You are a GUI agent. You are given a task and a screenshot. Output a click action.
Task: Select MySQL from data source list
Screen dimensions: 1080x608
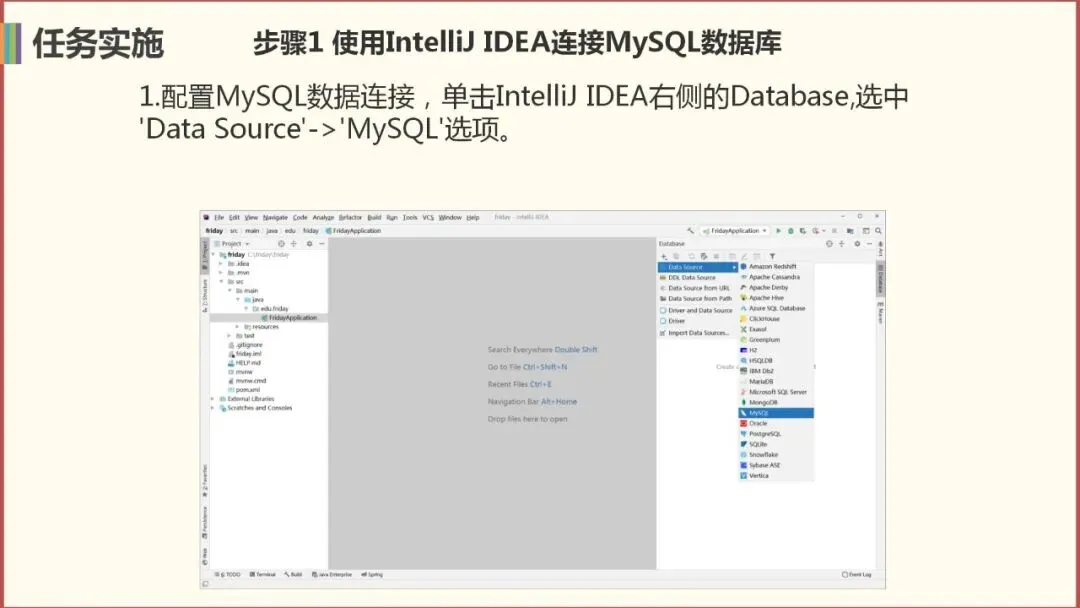click(x=776, y=413)
